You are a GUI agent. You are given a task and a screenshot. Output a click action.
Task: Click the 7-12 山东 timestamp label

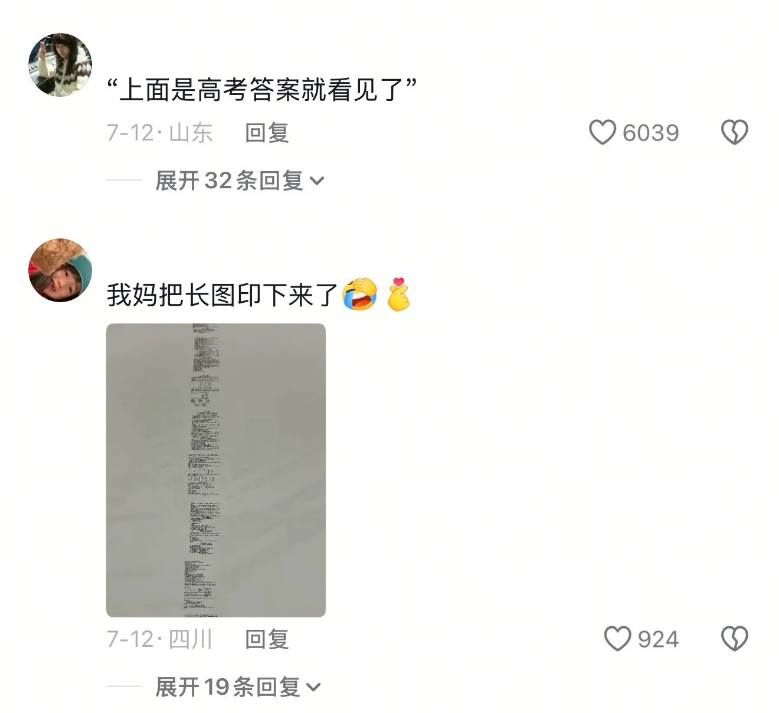tap(160, 133)
